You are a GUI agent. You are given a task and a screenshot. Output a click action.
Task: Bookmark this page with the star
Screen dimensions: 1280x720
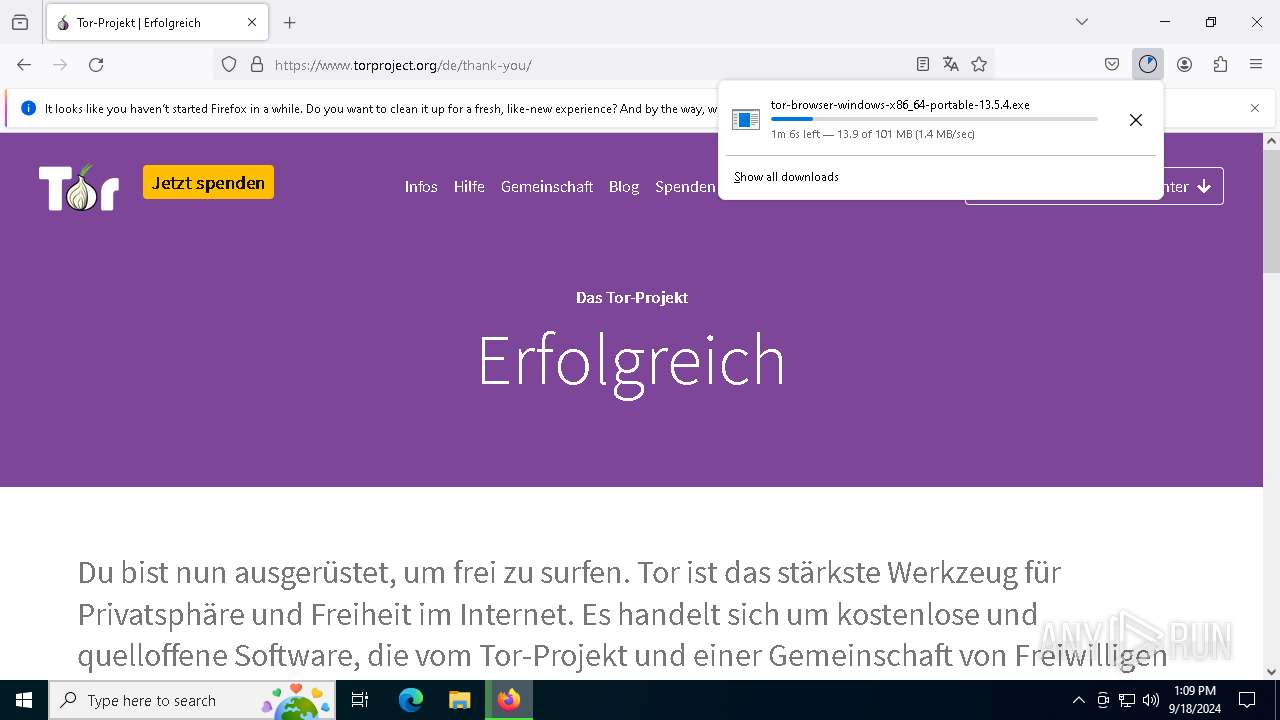click(979, 65)
